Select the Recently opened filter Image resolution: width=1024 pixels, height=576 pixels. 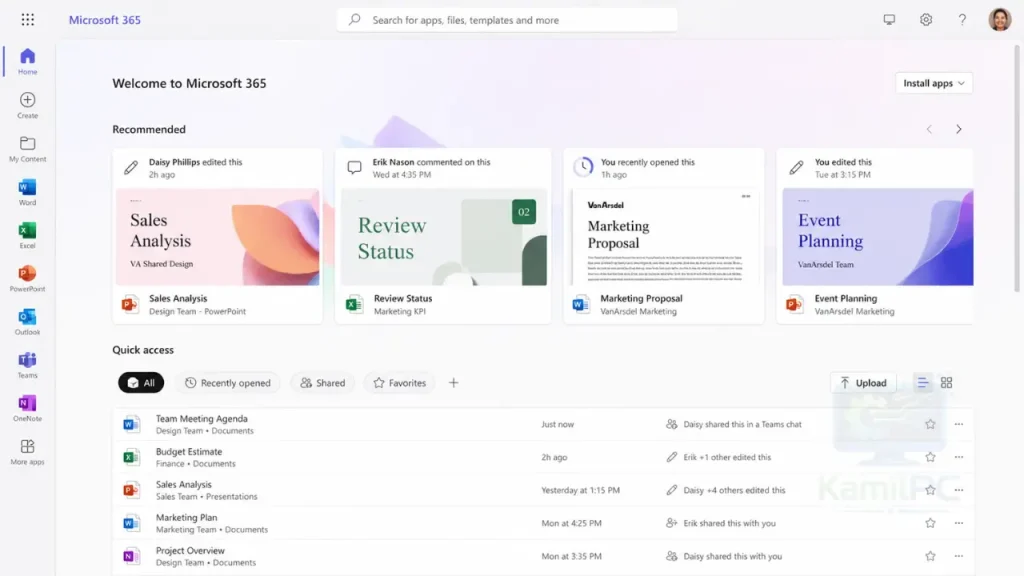click(227, 383)
